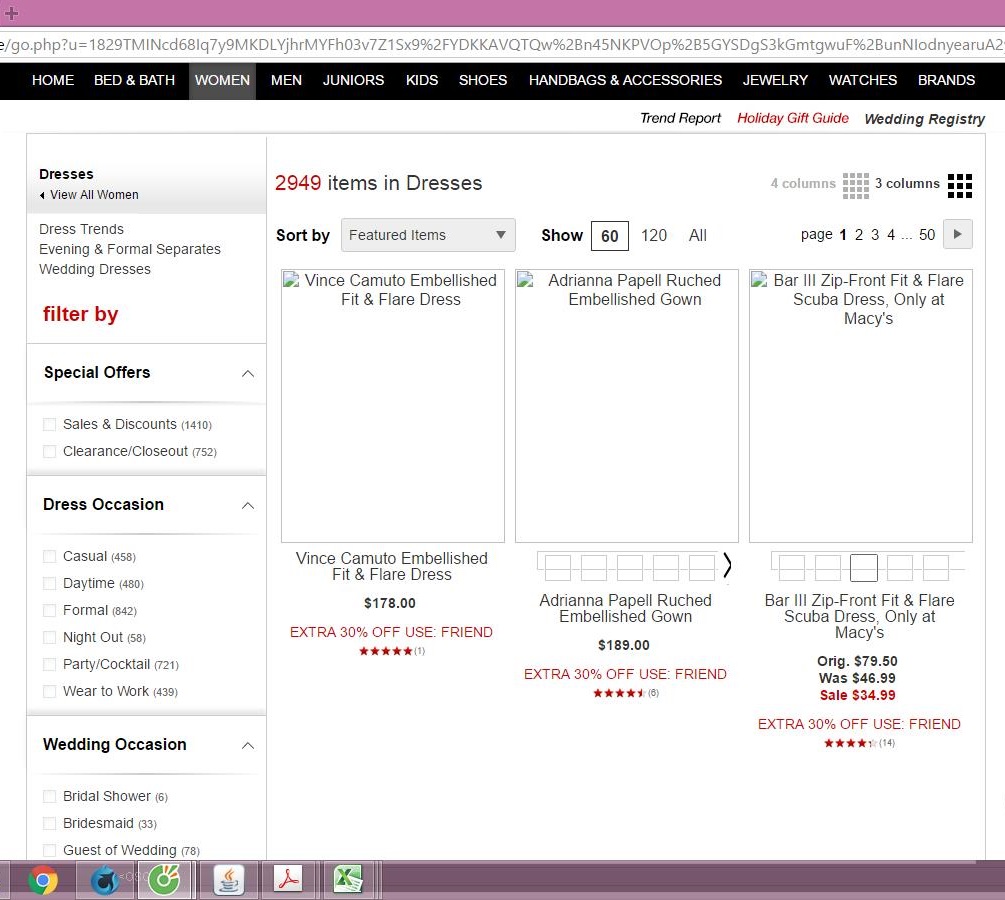Open the Sort by Featured Items dropdown
This screenshot has height=900, width=1005.
(x=428, y=236)
